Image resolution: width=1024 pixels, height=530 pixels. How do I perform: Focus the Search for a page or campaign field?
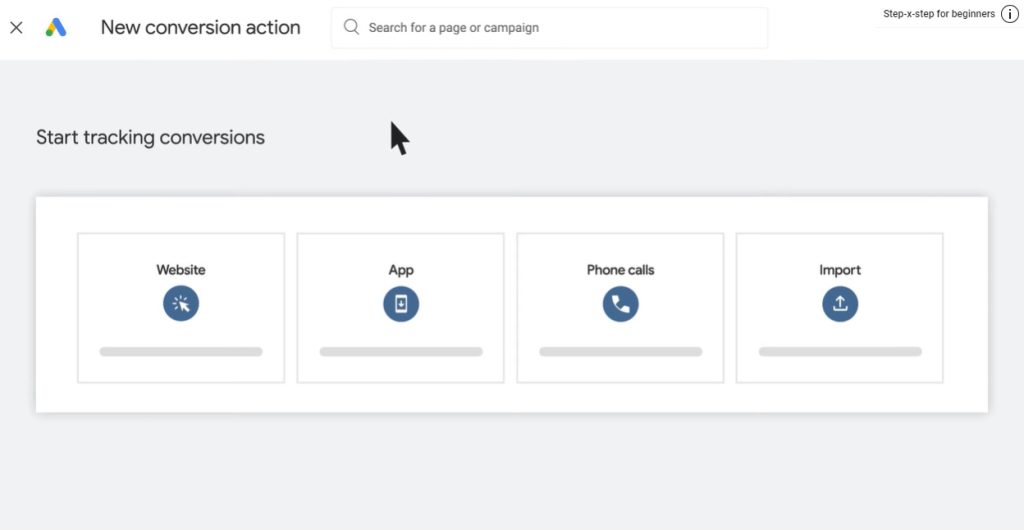coord(549,27)
